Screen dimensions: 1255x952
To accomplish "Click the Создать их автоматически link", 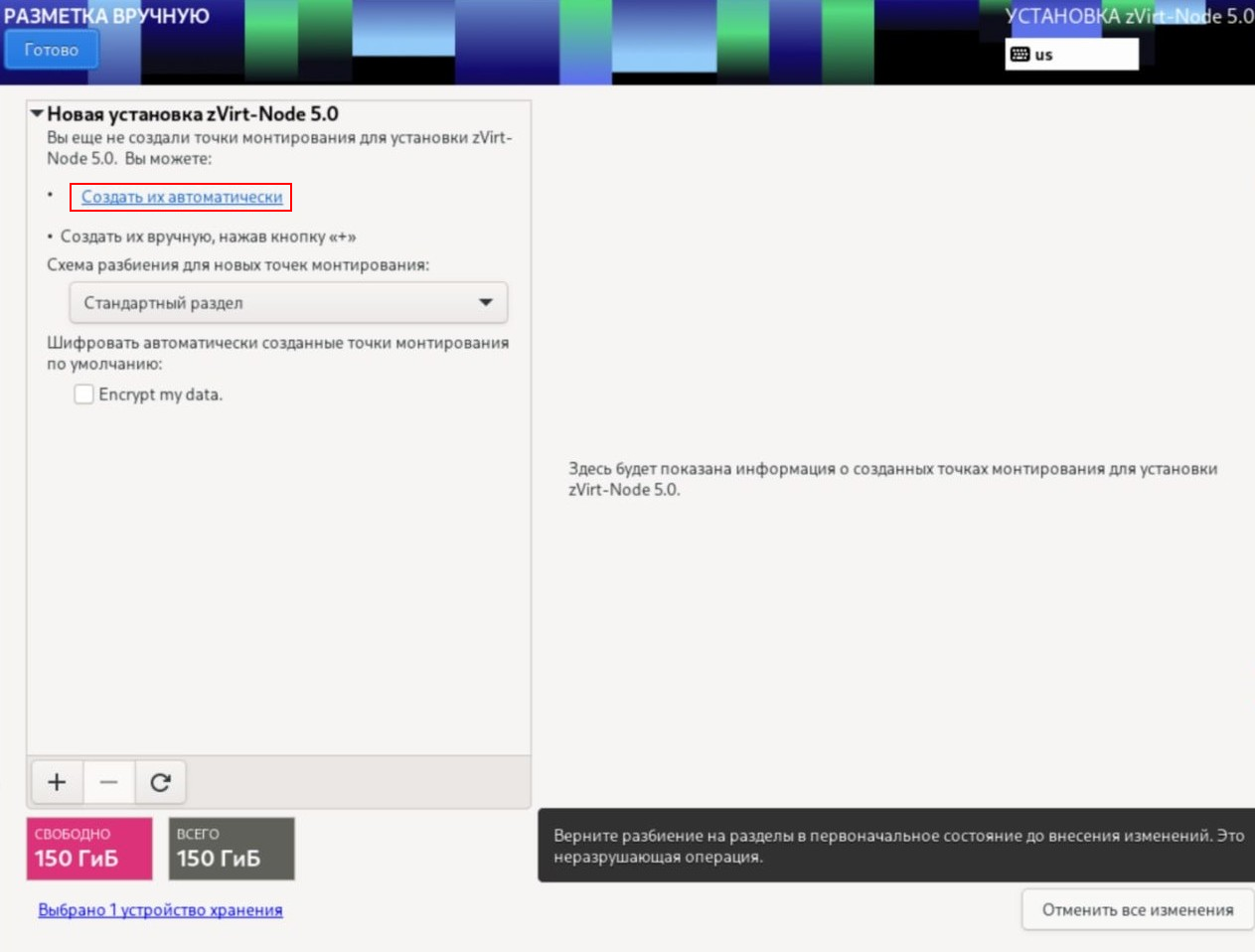I will tap(182, 197).
